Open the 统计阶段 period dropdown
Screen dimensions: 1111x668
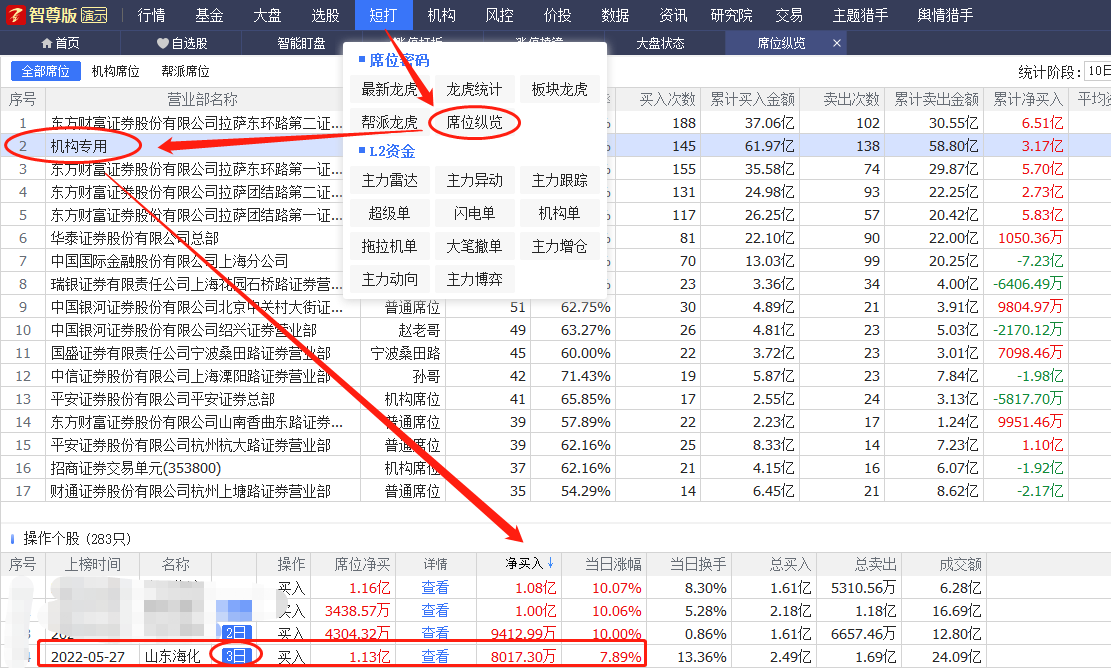pyautogui.click(x=1098, y=71)
